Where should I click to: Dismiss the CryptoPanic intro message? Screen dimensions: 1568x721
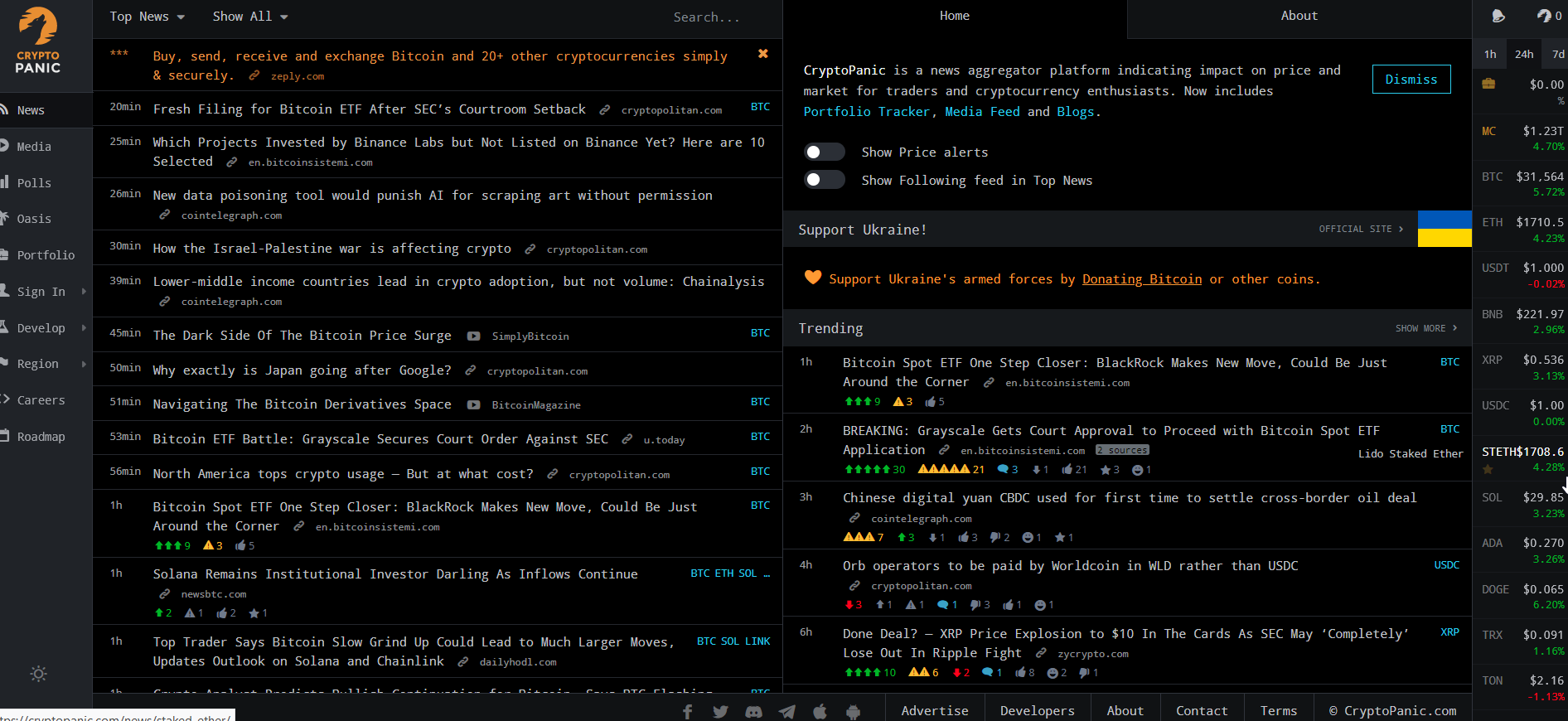point(1411,80)
